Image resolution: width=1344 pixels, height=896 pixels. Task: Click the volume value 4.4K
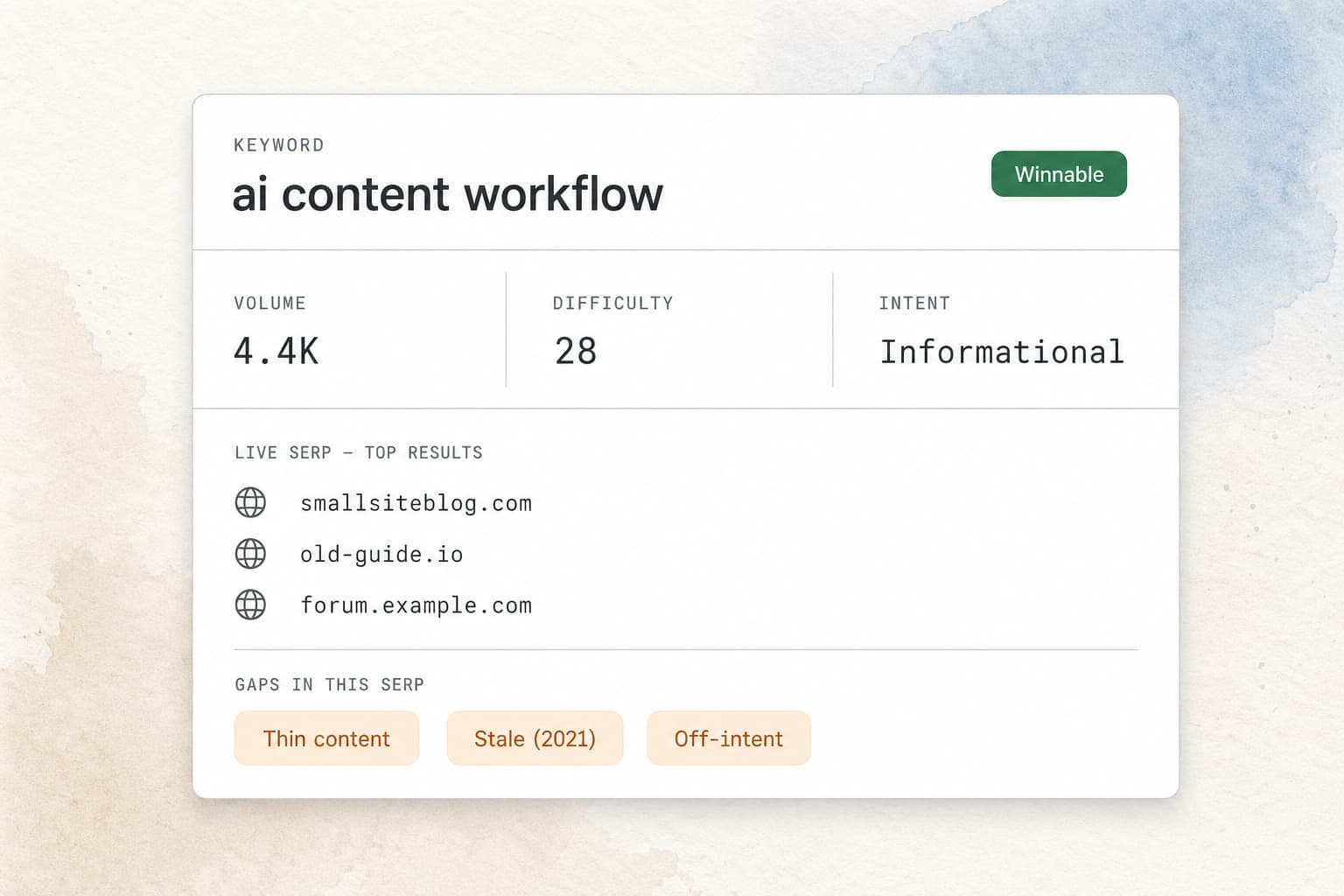[276, 352]
